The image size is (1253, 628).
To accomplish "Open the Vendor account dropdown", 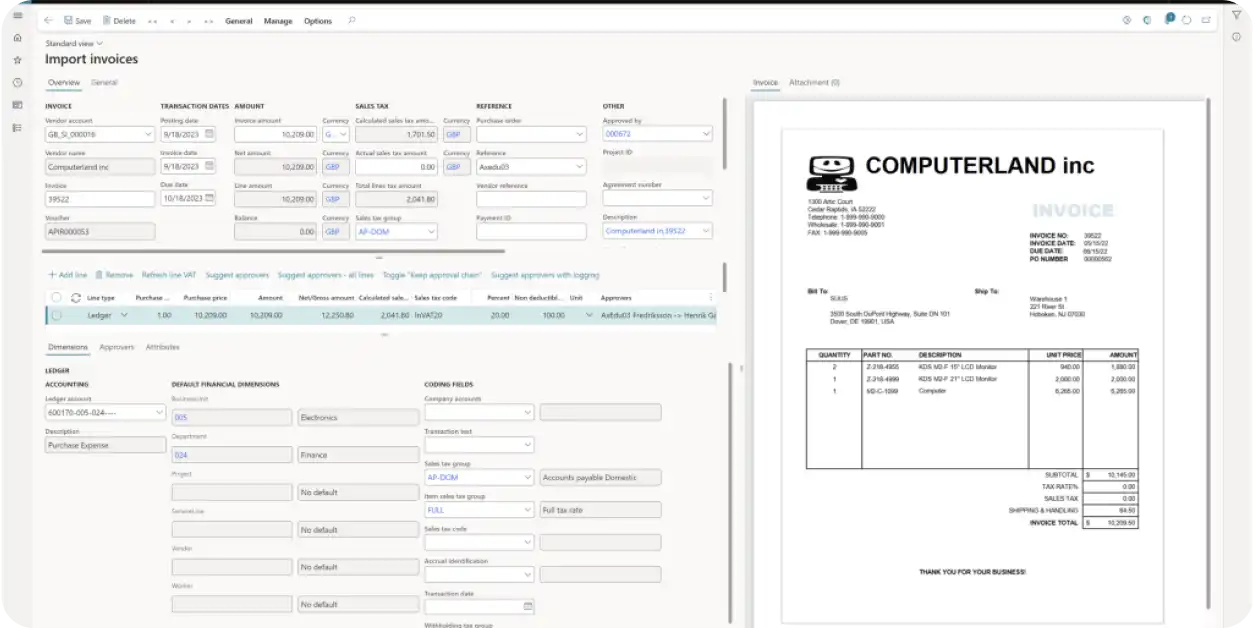I will coord(148,134).
